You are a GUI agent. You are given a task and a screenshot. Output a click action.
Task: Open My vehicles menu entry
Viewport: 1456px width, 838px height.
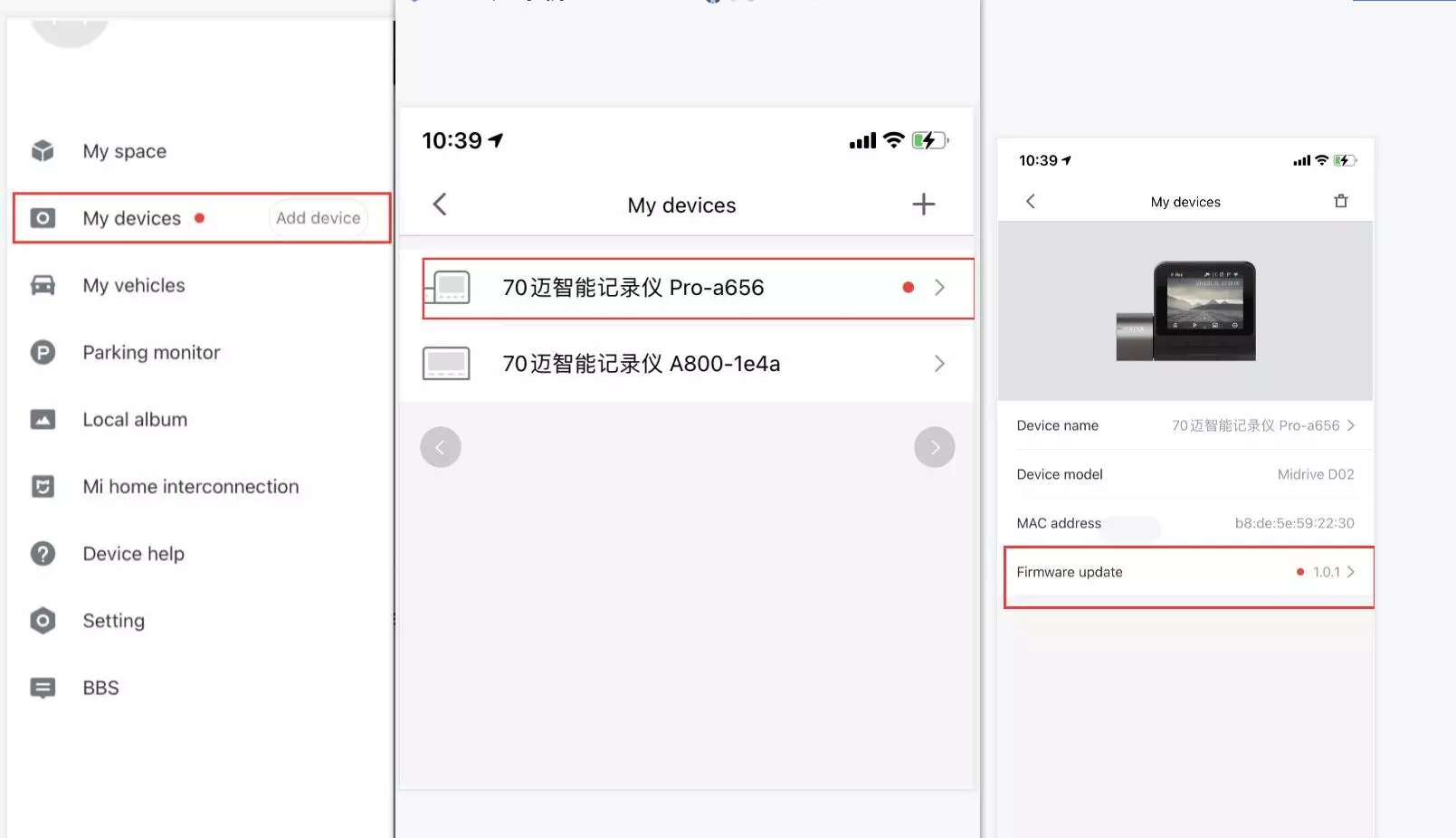click(x=134, y=285)
